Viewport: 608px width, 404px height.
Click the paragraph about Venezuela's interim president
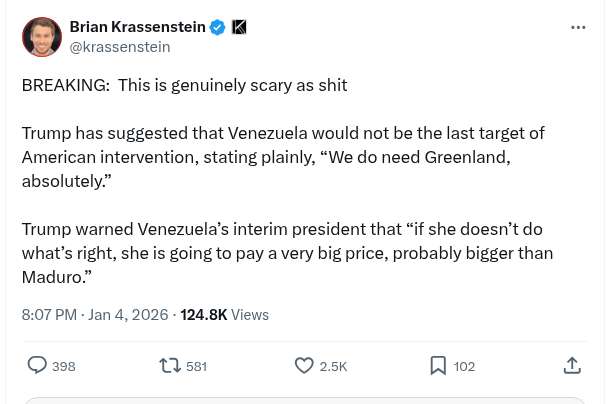pyautogui.click(x=287, y=253)
